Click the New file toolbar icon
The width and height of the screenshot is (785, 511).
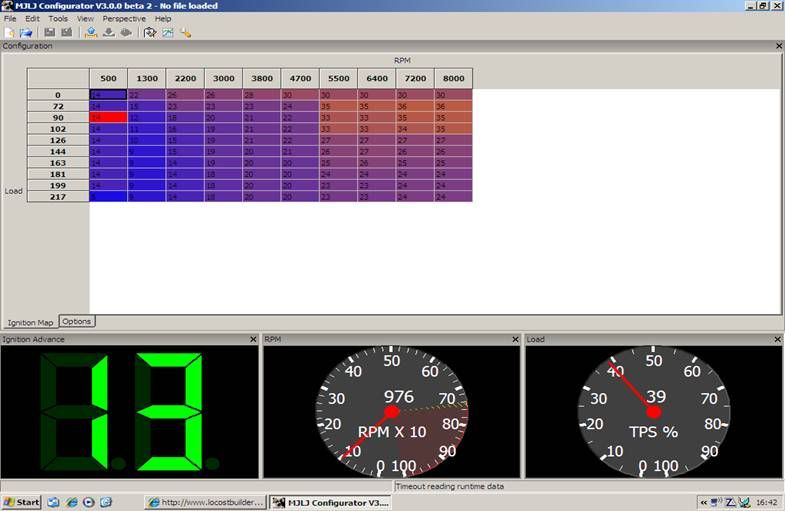10,32
